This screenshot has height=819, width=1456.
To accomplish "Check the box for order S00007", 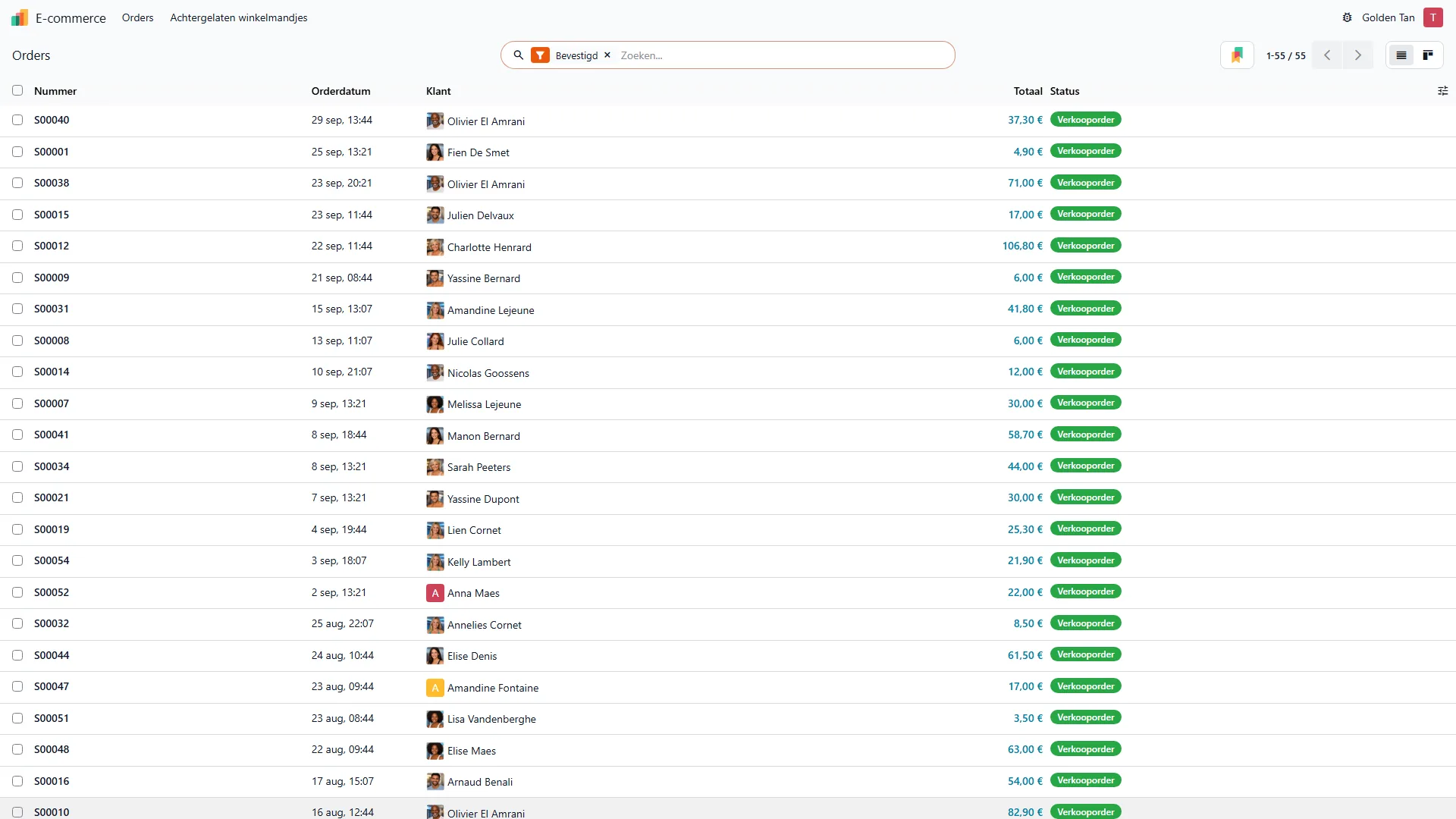I will coord(17,403).
